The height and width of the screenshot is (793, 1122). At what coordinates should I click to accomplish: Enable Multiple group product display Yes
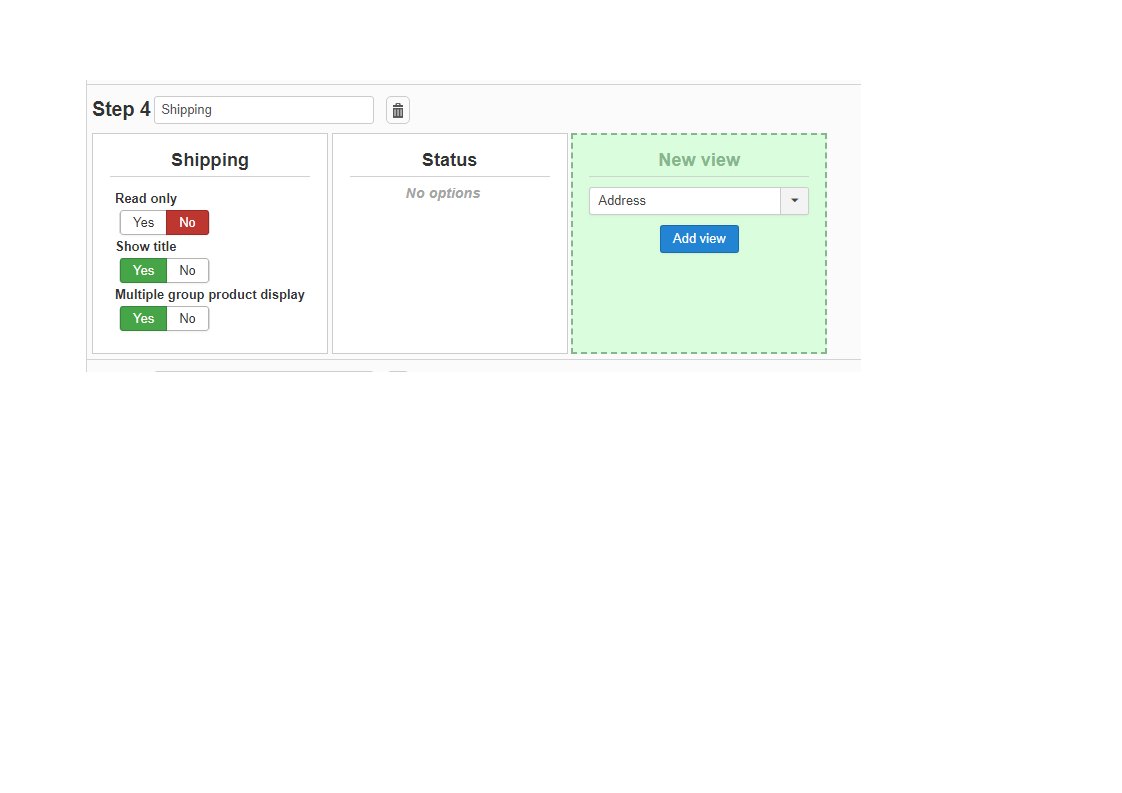(143, 318)
